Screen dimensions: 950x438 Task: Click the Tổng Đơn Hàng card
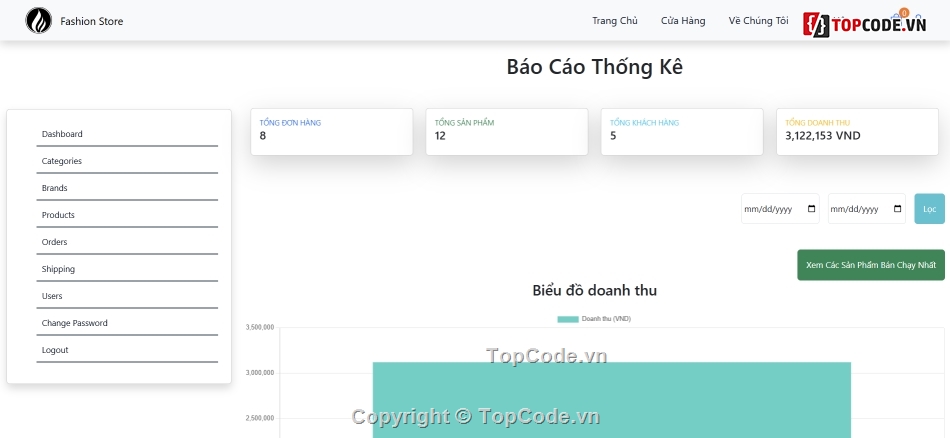pyautogui.click(x=331, y=131)
